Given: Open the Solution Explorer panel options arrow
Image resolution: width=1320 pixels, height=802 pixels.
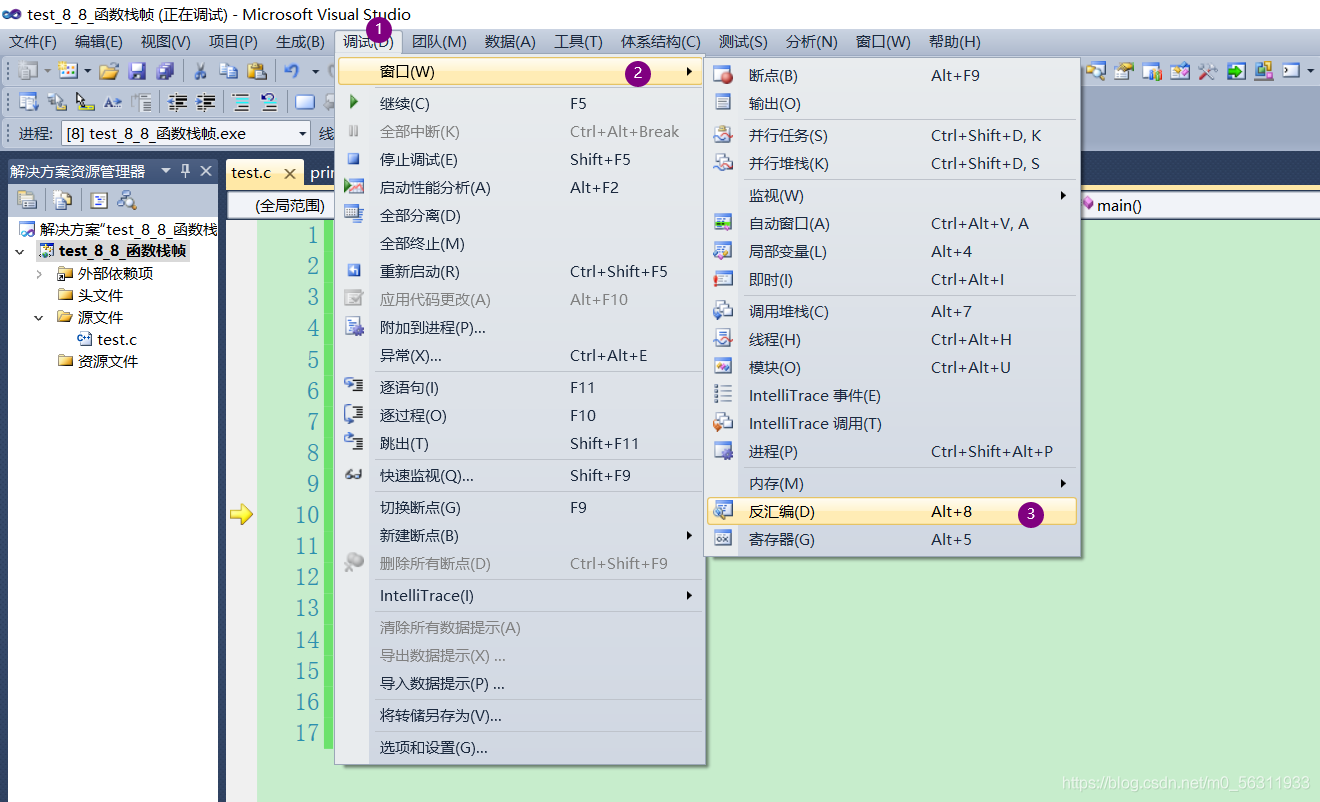Looking at the screenshot, I should click(166, 171).
